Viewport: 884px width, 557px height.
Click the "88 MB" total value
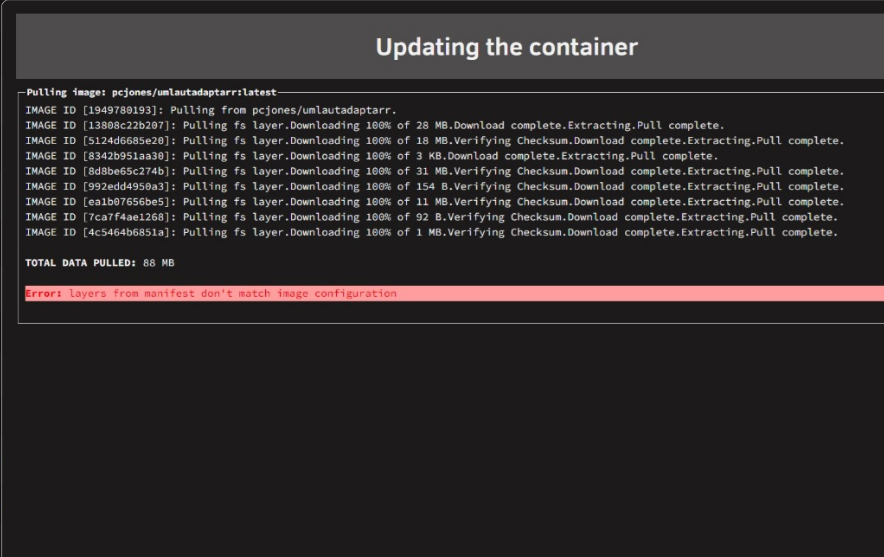coord(158,263)
